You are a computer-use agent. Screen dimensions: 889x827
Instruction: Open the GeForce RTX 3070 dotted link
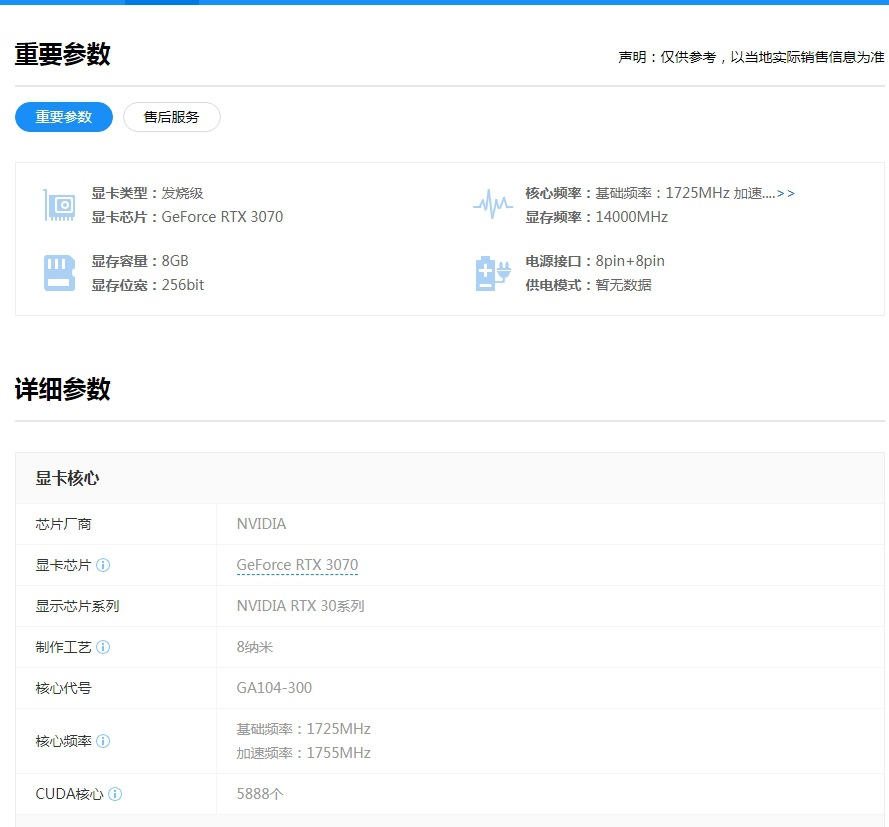pyautogui.click(x=297, y=565)
